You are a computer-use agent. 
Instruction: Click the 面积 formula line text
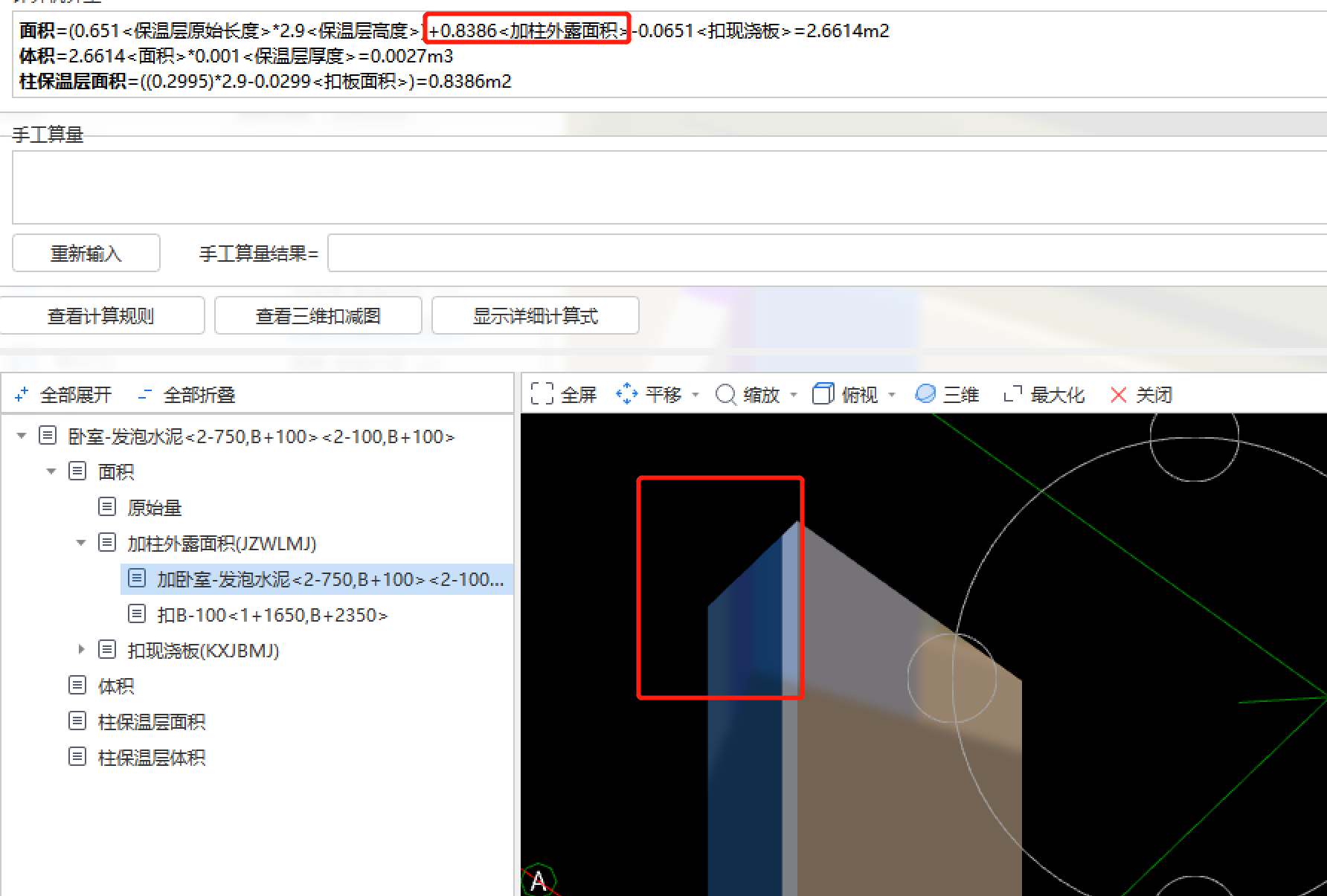454,31
